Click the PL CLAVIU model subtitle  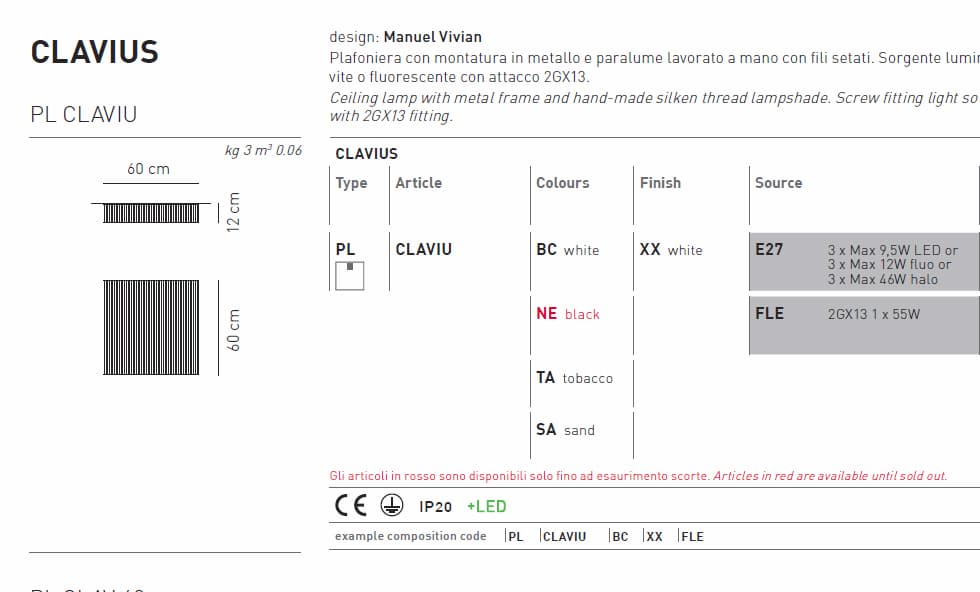(x=84, y=114)
